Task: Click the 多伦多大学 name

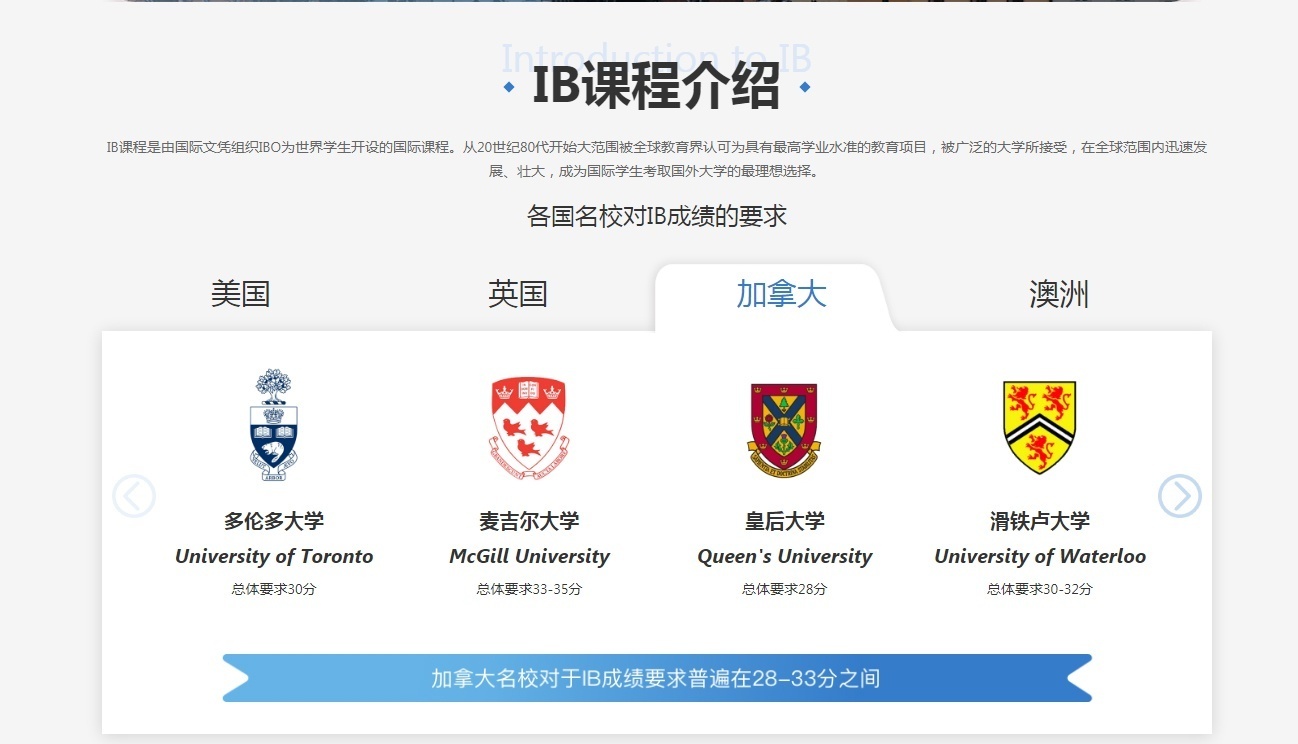Action: pyautogui.click(x=274, y=521)
